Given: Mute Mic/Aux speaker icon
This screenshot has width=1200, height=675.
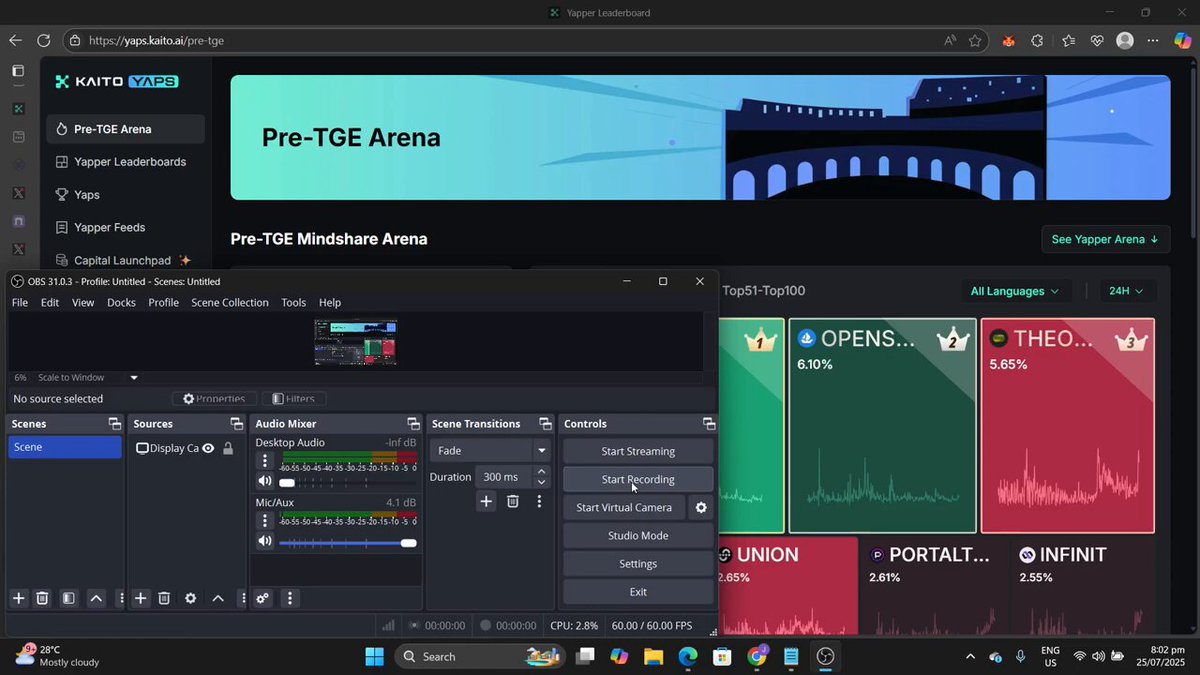Looking at the screenshot, I should (x=265, y=542).
